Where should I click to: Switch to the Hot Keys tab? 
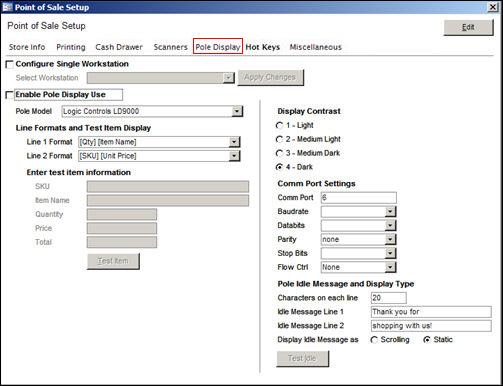263,47
